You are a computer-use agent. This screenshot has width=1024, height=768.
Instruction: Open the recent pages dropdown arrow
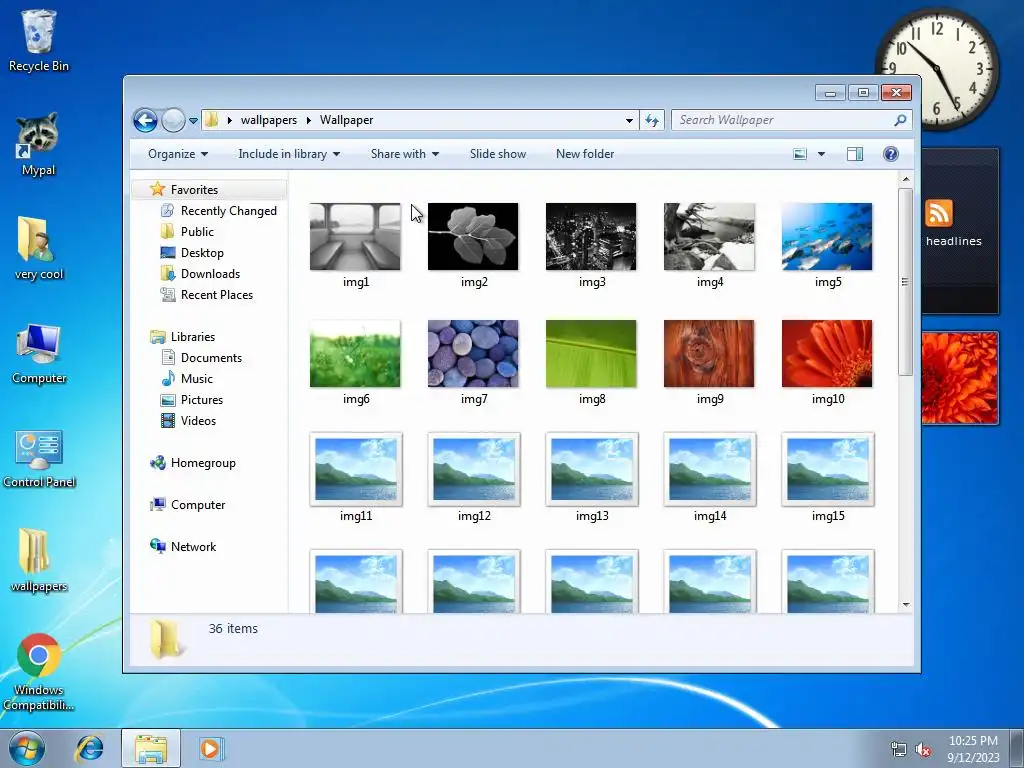(x=193, y=121)
